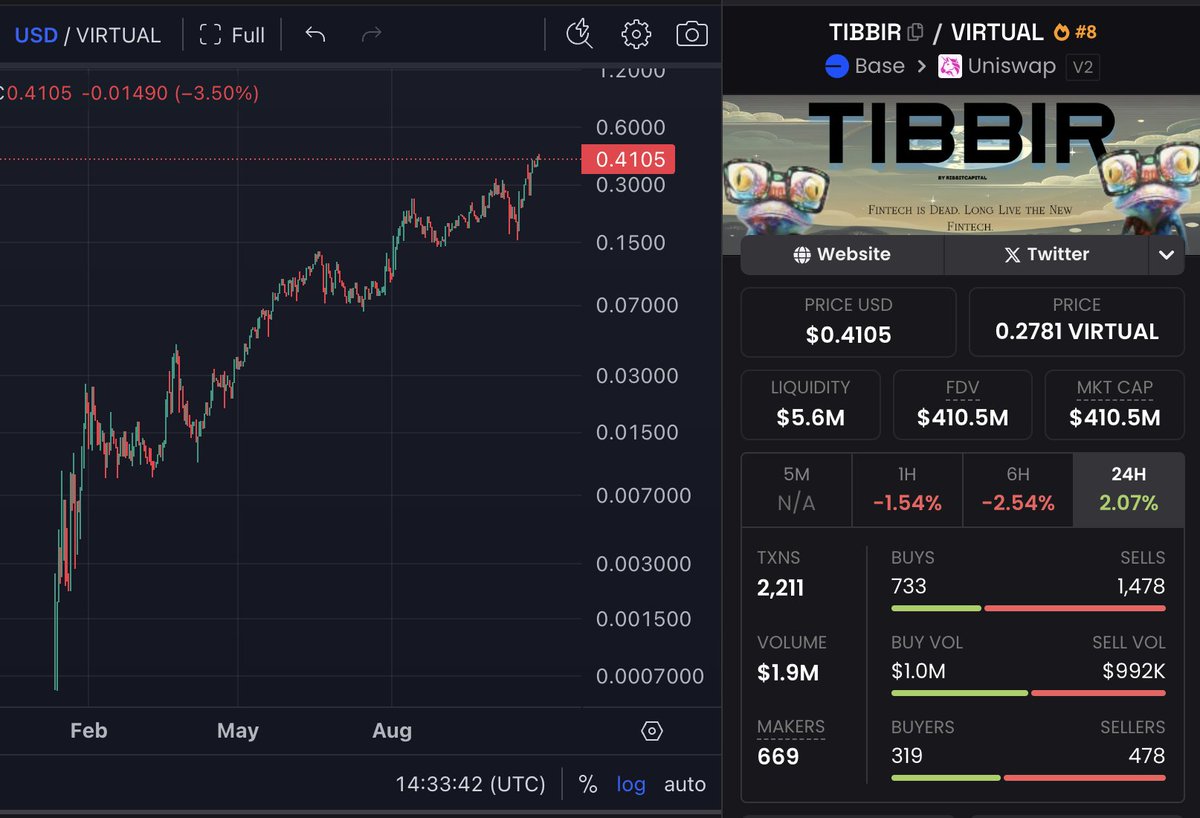Image resolution: width=1200 pixels, height=818 pixels.
Task: Click the red 0.4105 price label
Action: pos(629,159)
